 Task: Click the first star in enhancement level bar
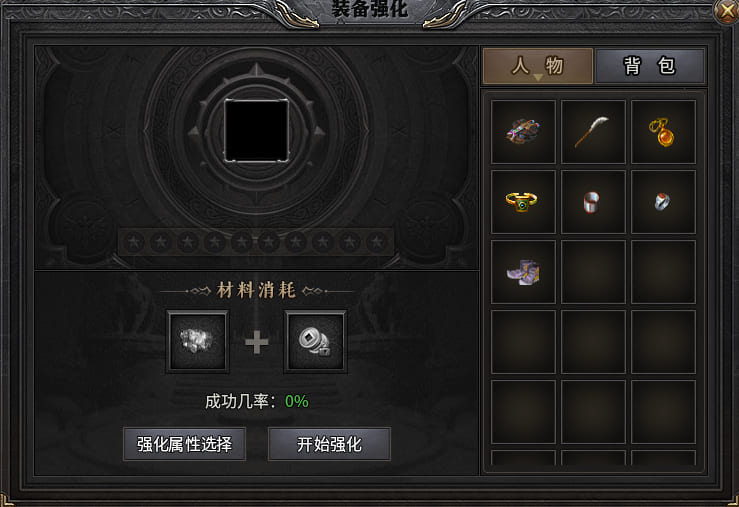pos(134,242)
